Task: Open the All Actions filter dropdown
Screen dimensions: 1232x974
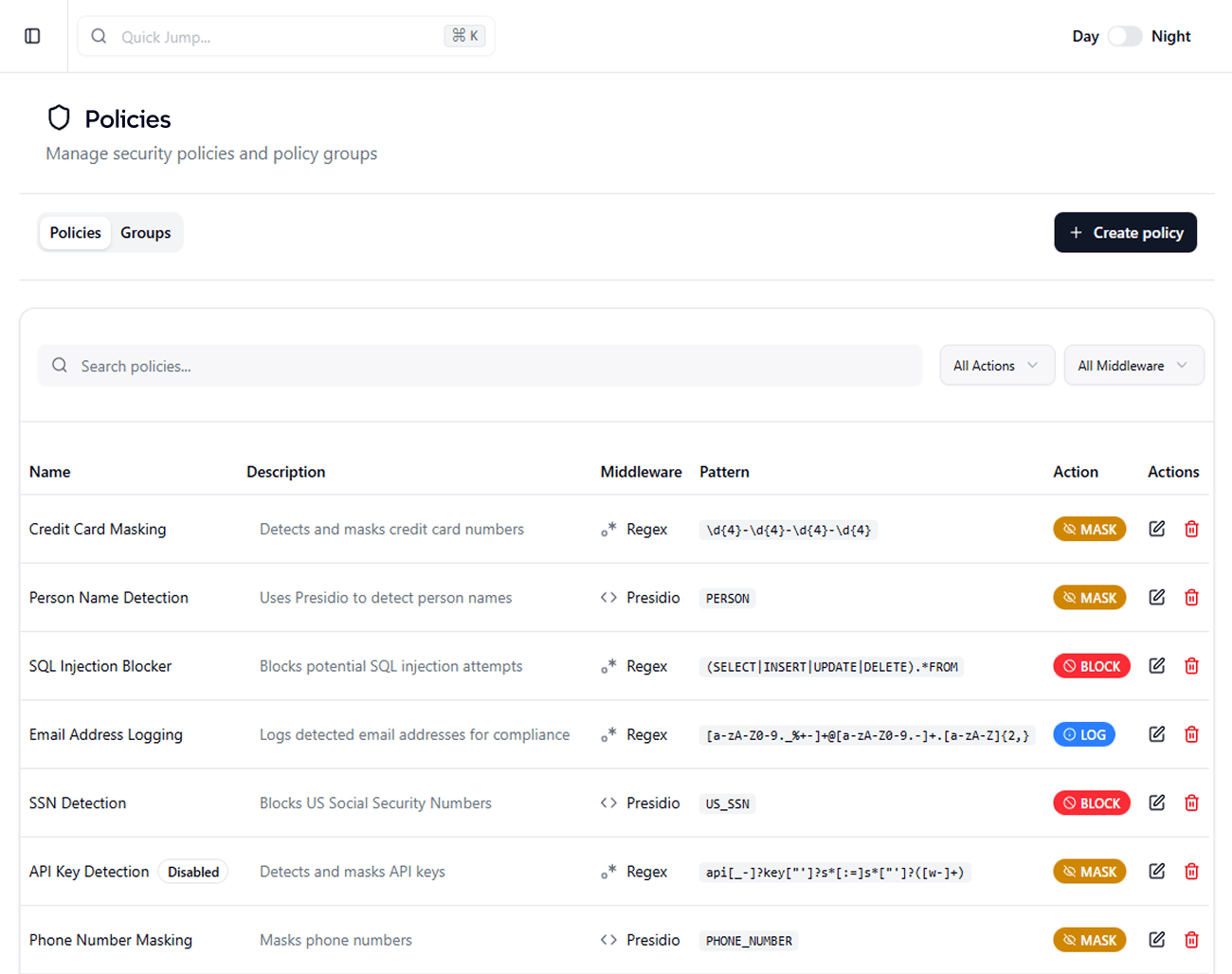Action: [997, 365]
